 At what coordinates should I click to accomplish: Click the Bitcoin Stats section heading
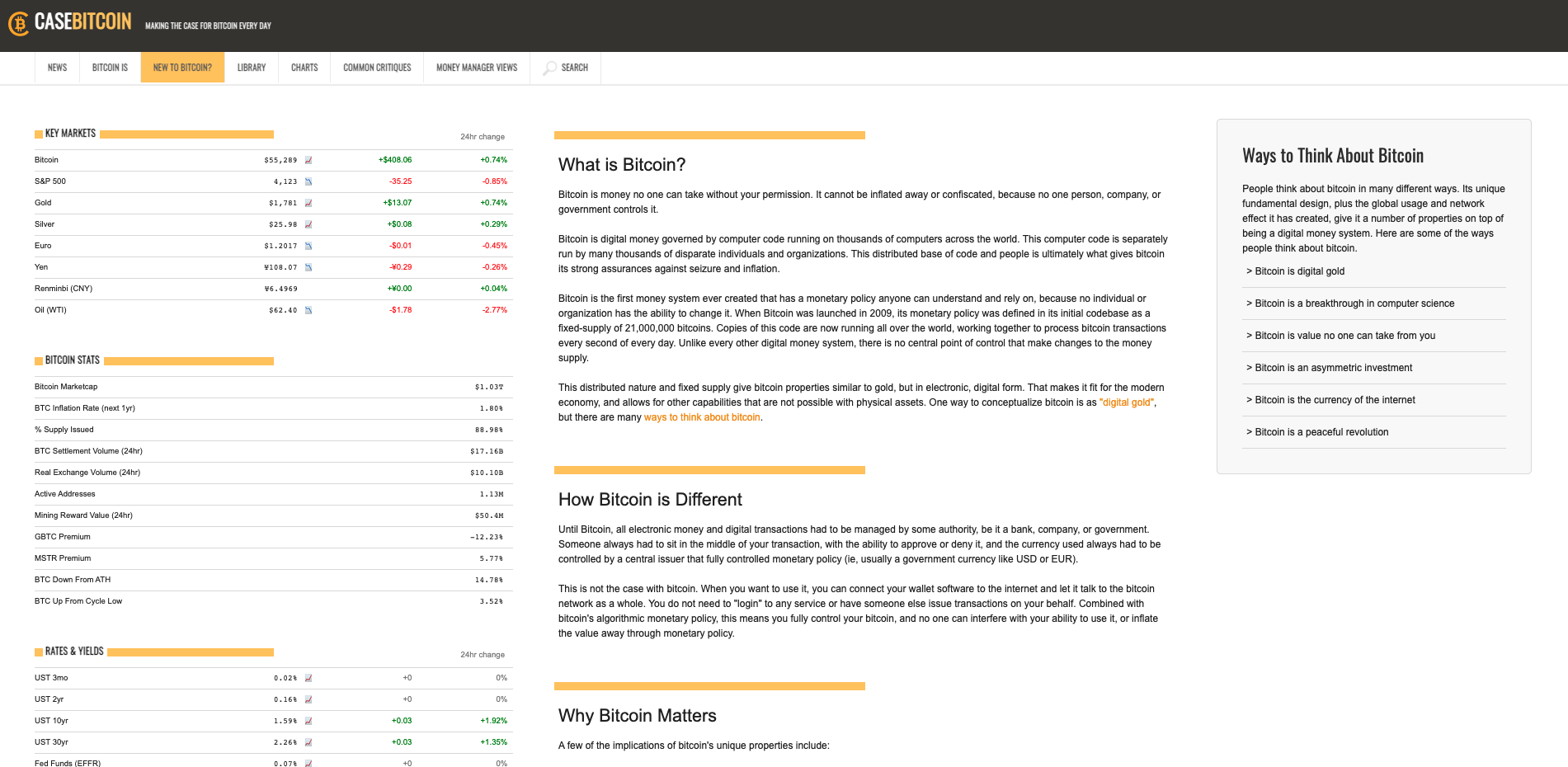[x=73, y=360]
